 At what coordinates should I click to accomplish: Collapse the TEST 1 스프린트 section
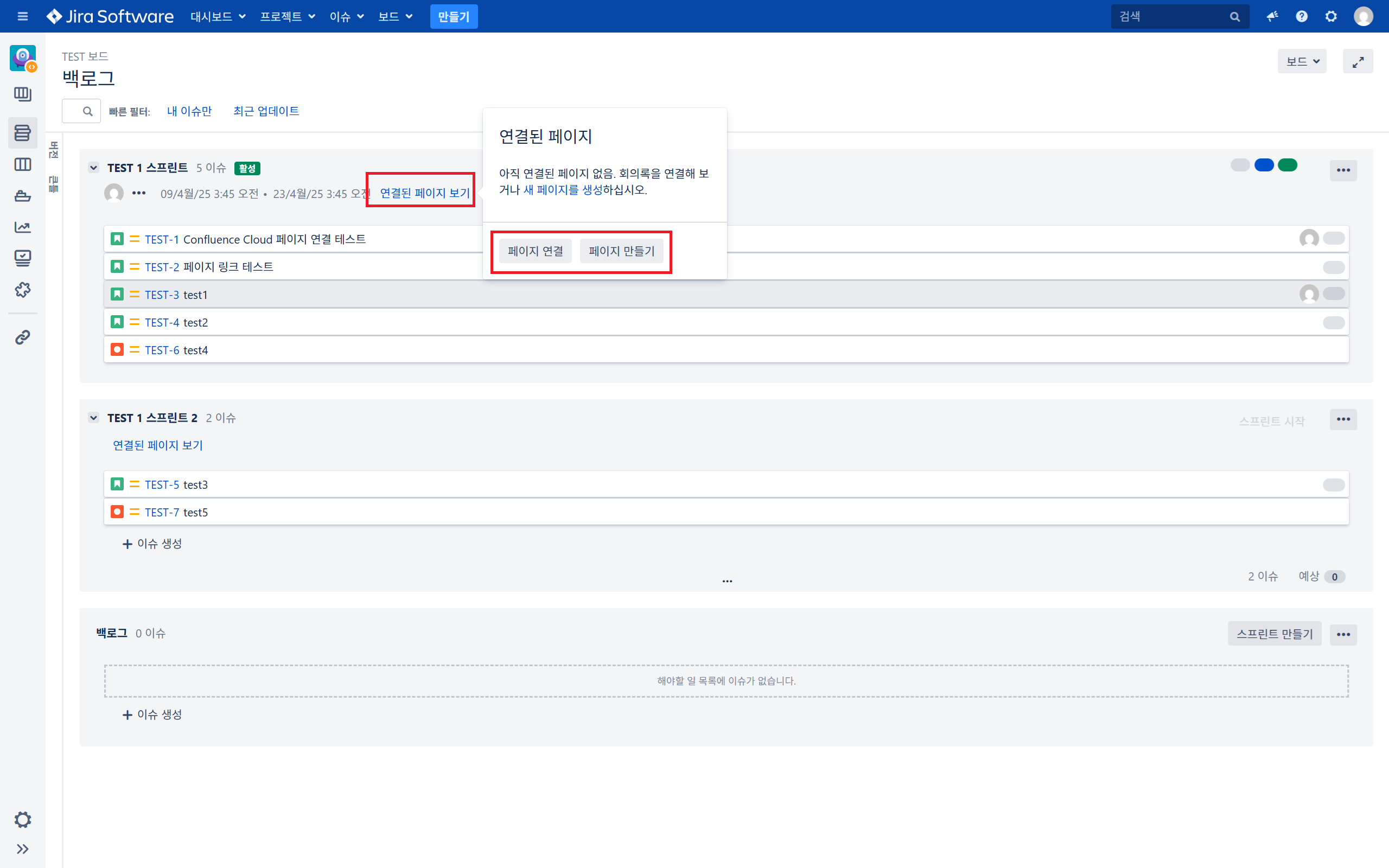tap(93, 168)
